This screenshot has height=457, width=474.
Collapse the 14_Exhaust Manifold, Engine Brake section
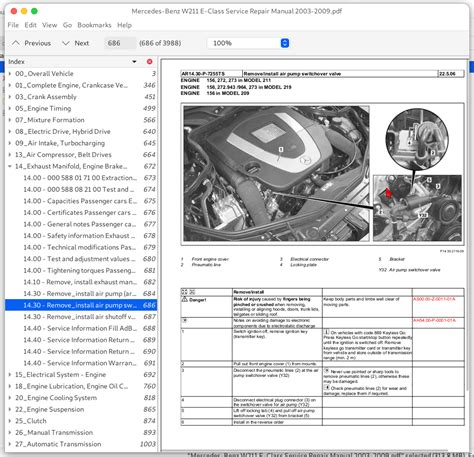pos(10,166)
